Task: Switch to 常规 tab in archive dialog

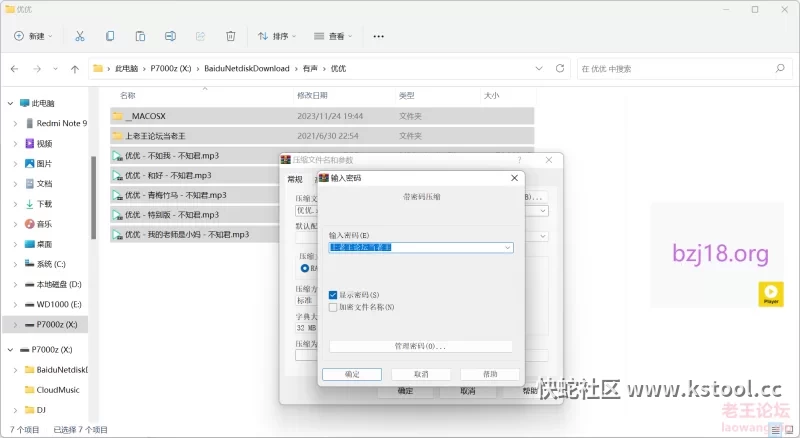Action: coord(295,179)
